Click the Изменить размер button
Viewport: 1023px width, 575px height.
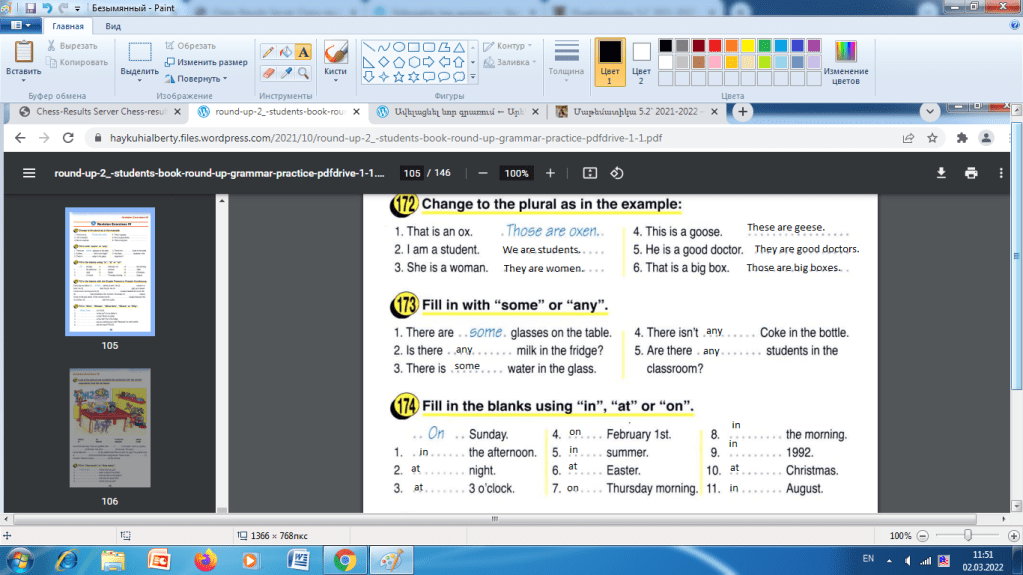coord(205,62)
